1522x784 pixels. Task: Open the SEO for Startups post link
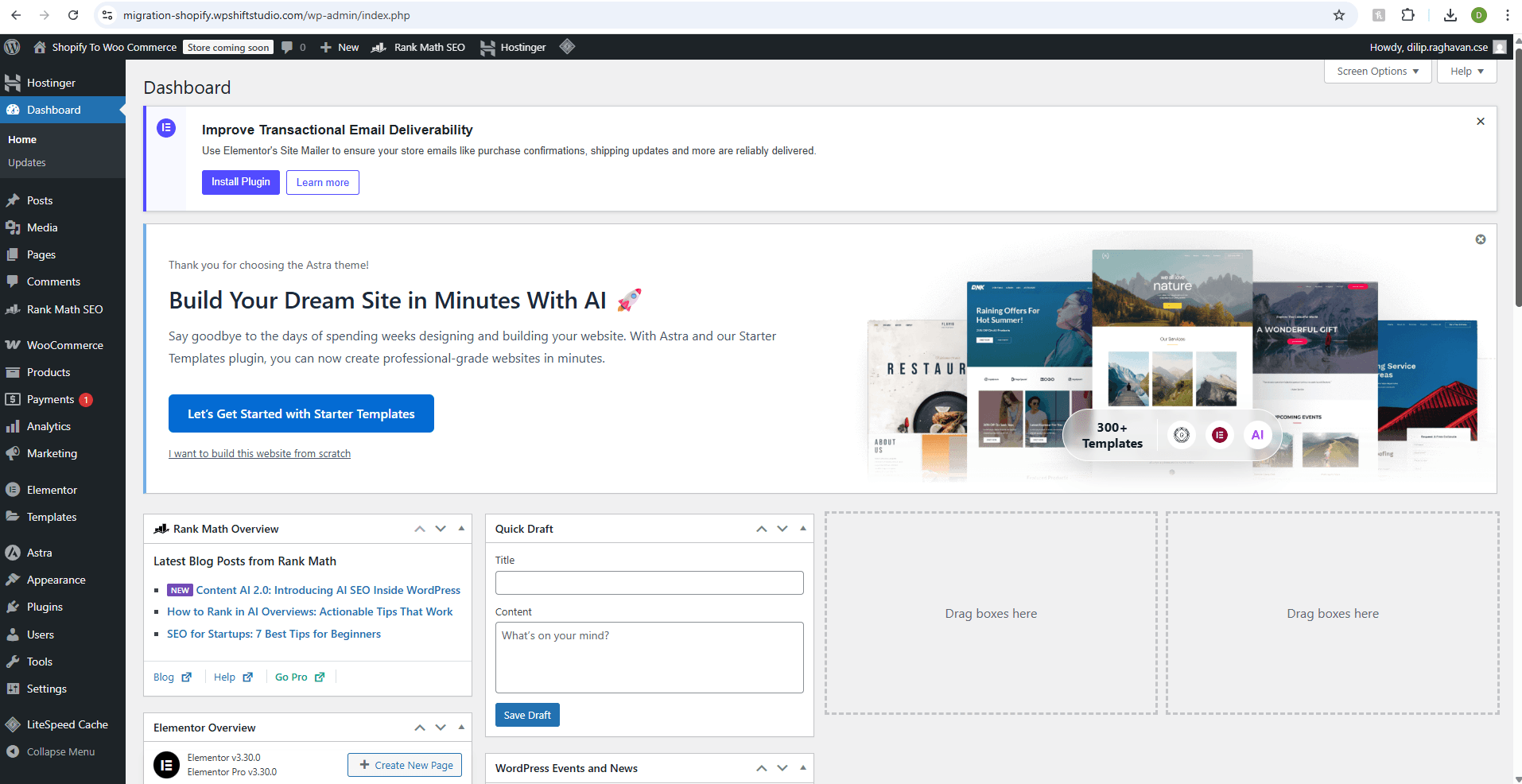click(274, 634)
